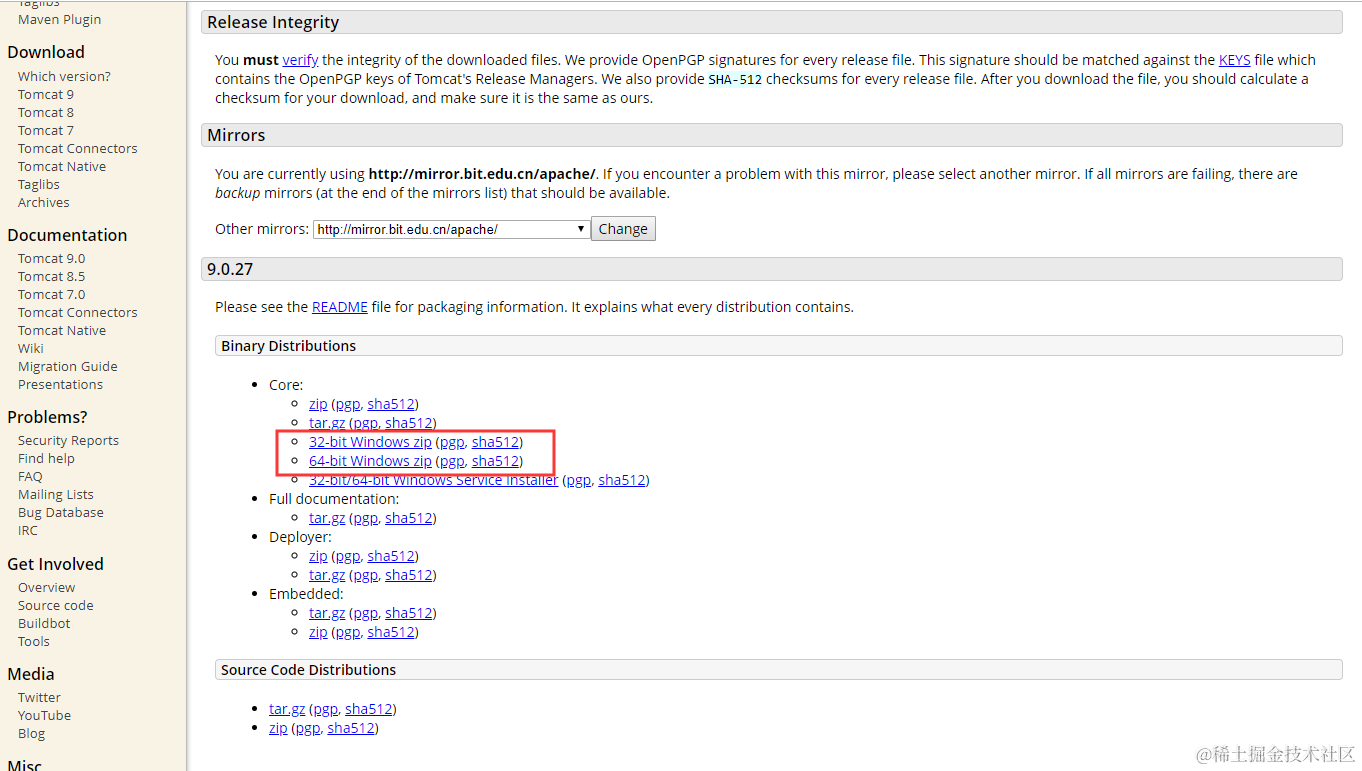Open the Maven Plugin sidebar link

click(59, 19)
